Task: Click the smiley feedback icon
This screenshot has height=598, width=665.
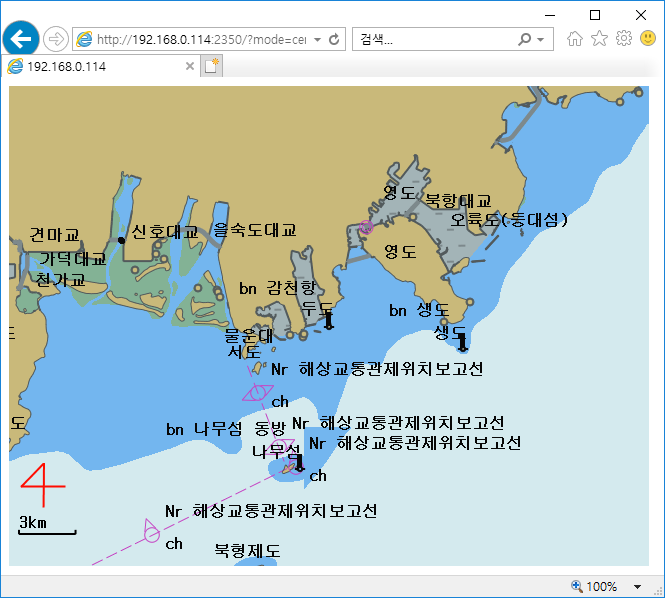Action: point(648,39)
